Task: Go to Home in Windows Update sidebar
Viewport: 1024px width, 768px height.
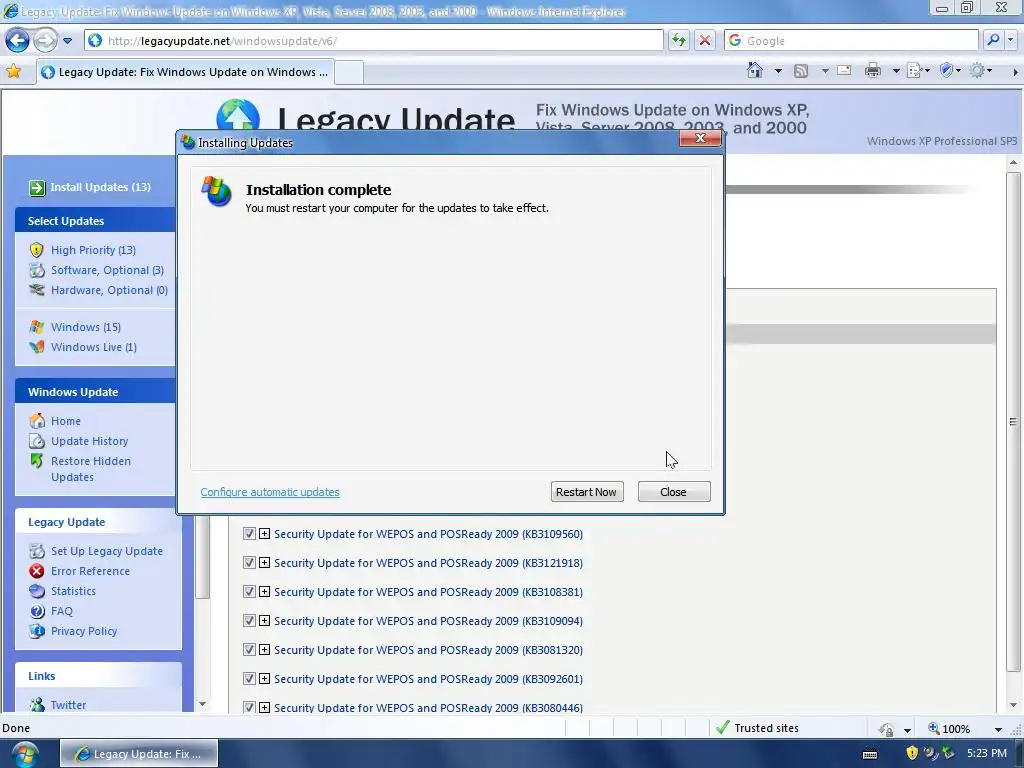Action: point(66,421)
